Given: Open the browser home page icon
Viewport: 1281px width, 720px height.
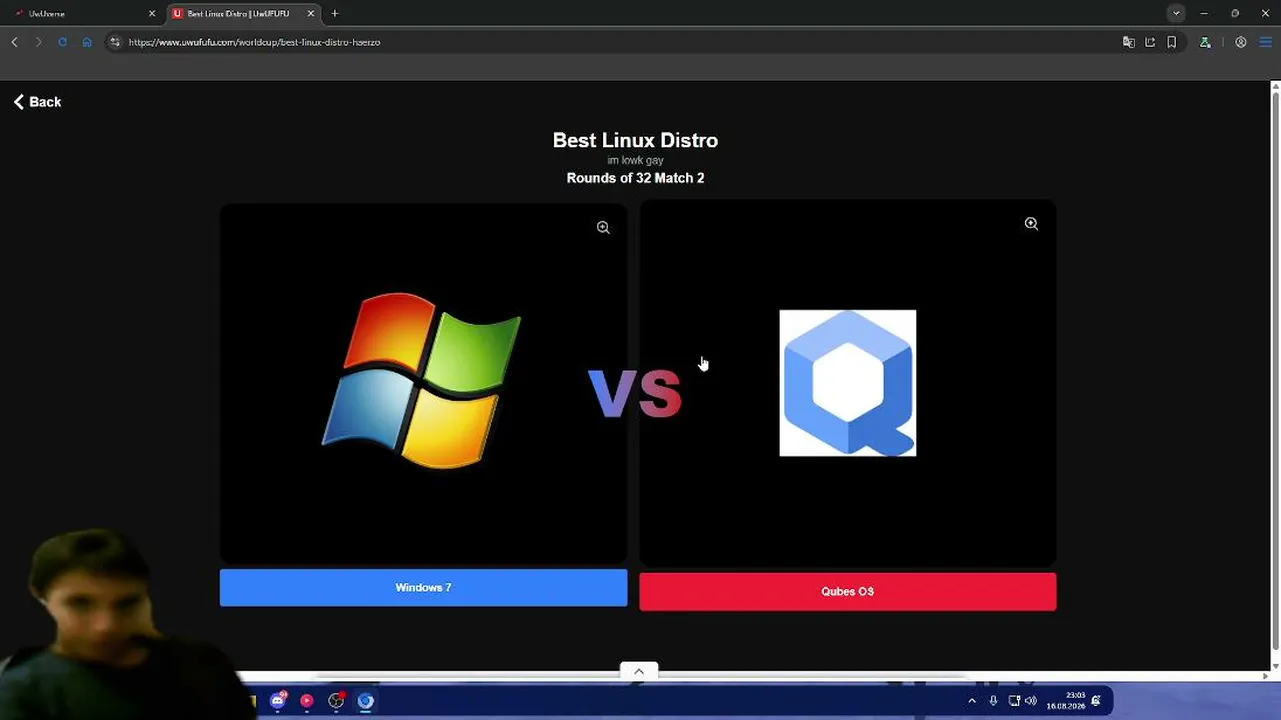Looking at the screenshot, I should (87, 42).
